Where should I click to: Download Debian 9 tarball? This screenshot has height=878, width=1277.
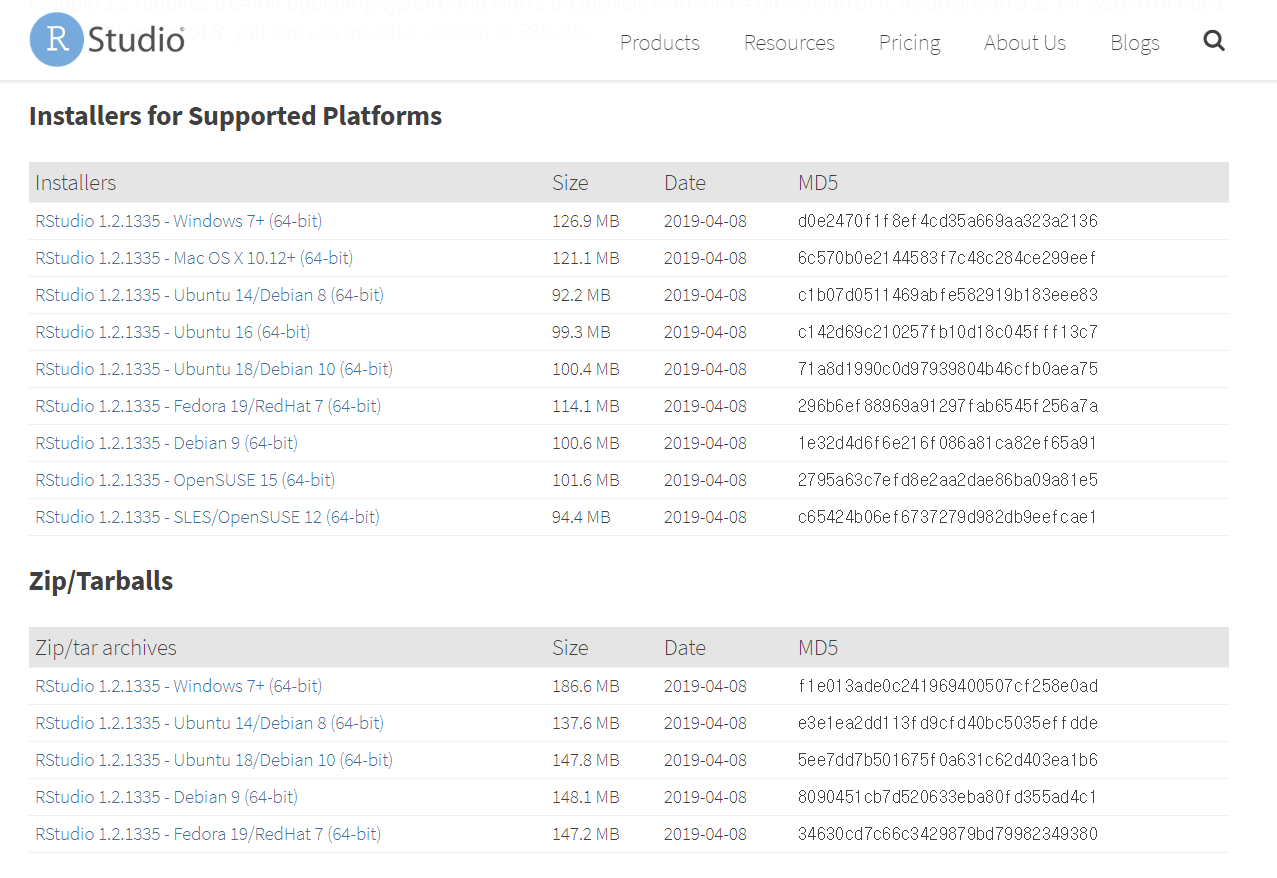(x=167, y=797)
